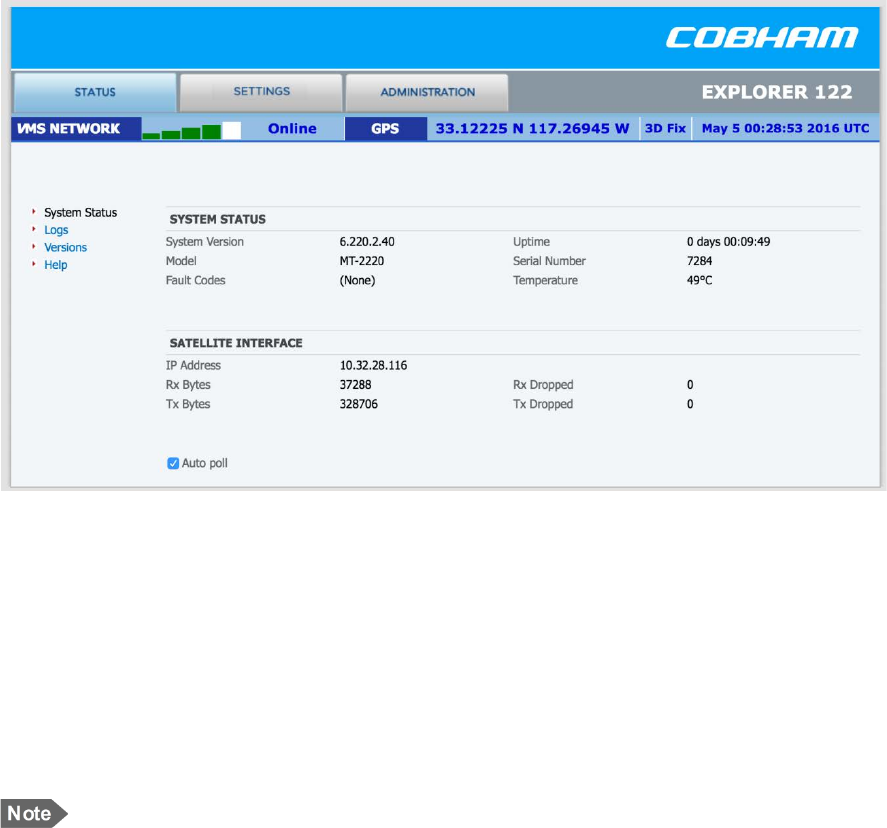887x828 pixels.
Task: Click the temperature value 49°C
Action: (699, 281)
